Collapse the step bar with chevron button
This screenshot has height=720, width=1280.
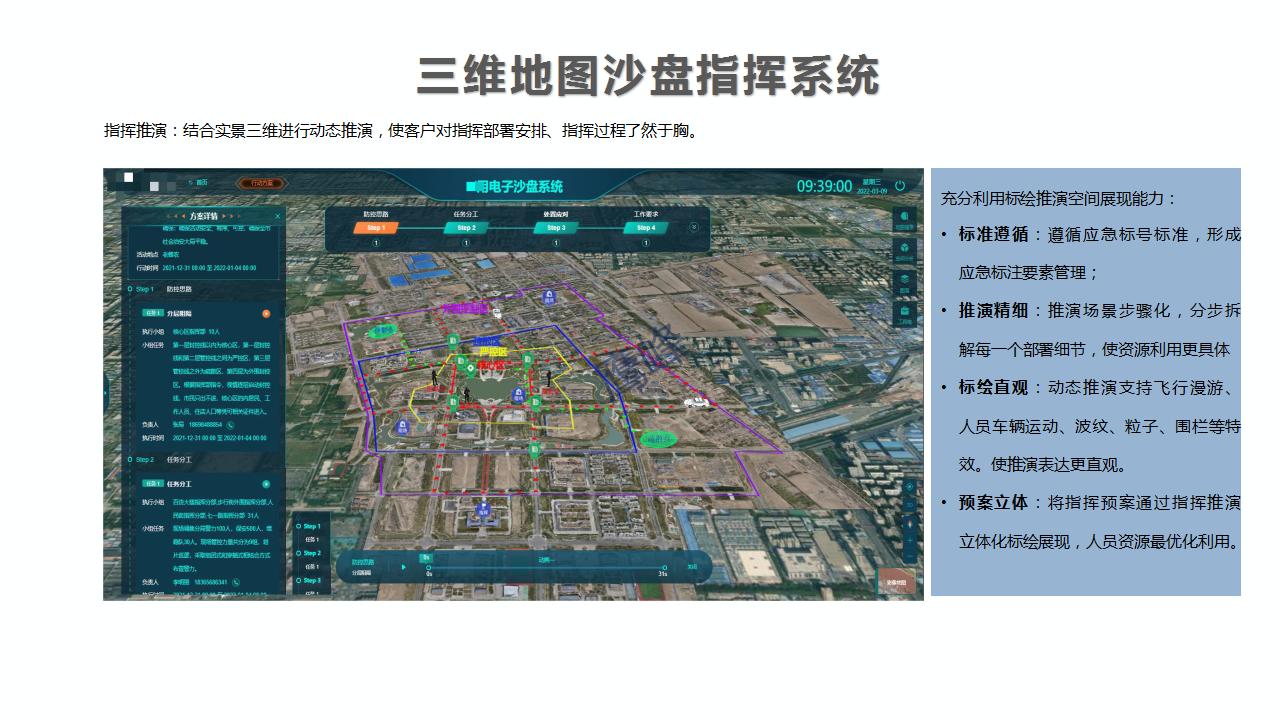(694, 227)
